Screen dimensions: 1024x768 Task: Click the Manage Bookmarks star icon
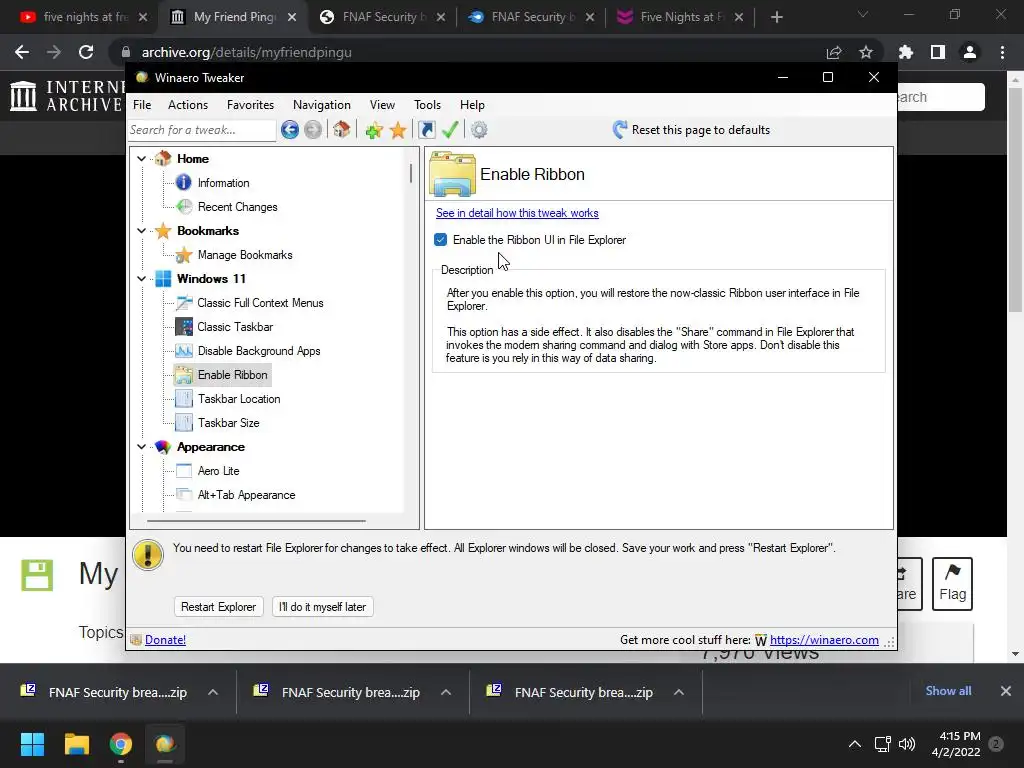[x=184, y=255]
